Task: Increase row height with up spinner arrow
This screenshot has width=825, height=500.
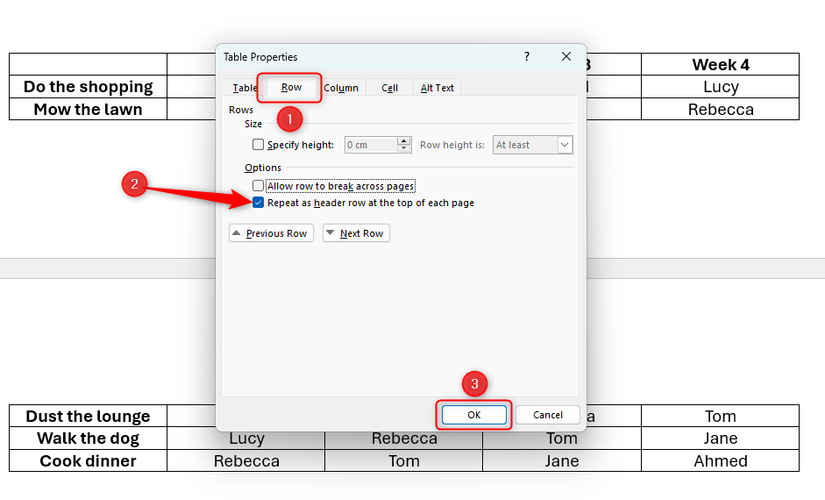Action: [404, 141]
